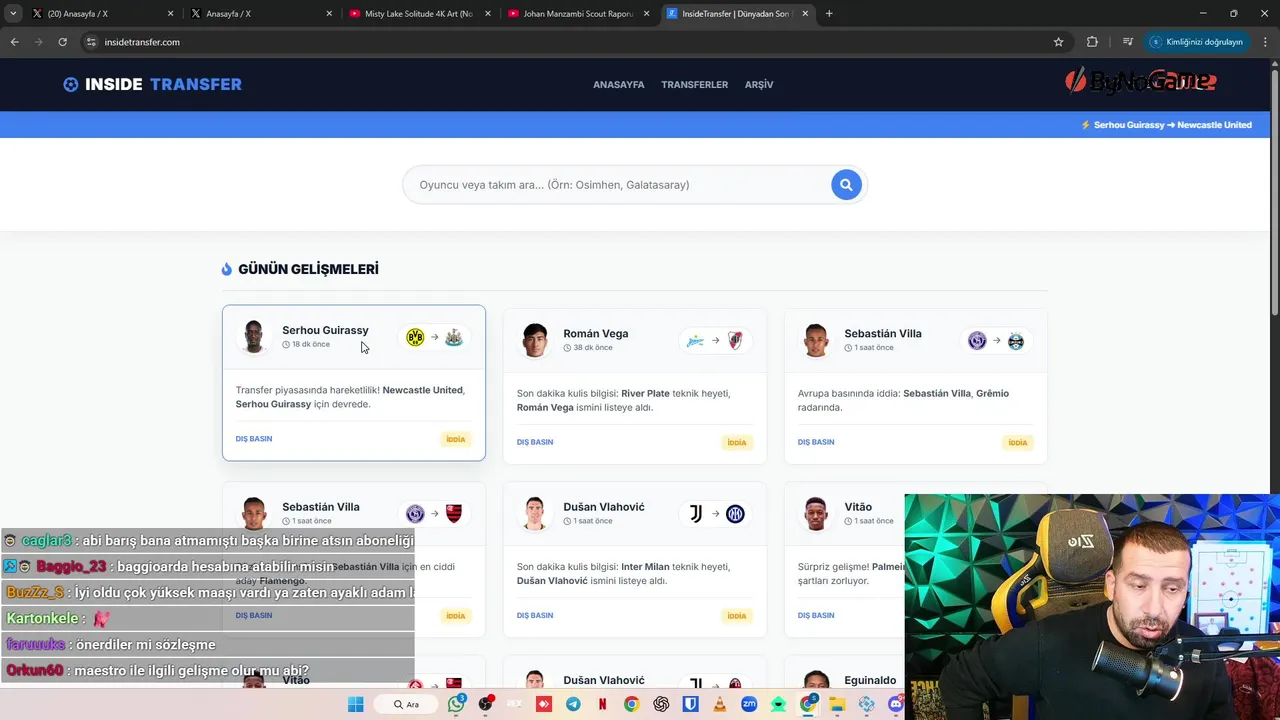Click Román Vega's player photo
This screenshot has width=1280, height=720.
[x=534, y=340]
